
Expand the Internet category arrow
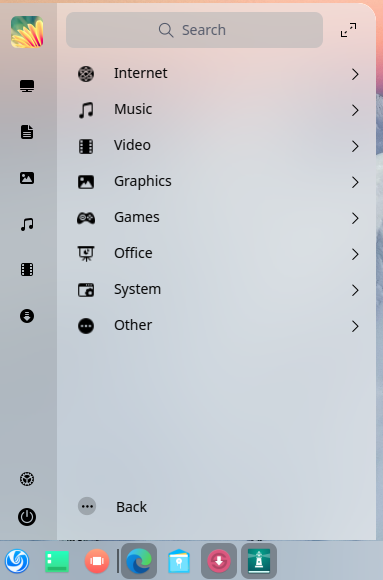pyautogui.click(x=355, y=74)
